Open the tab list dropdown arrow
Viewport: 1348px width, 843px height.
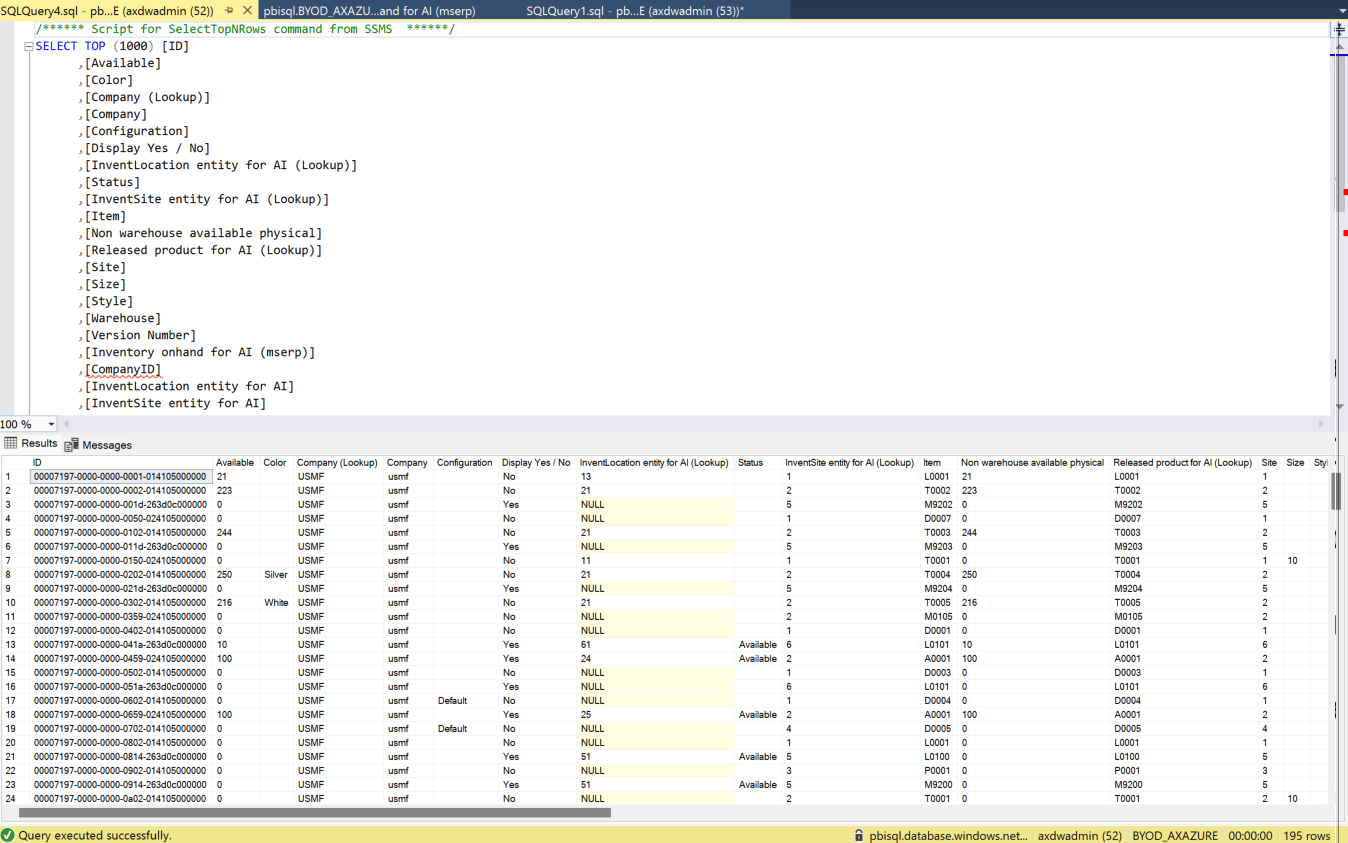tap(1342, 11)
